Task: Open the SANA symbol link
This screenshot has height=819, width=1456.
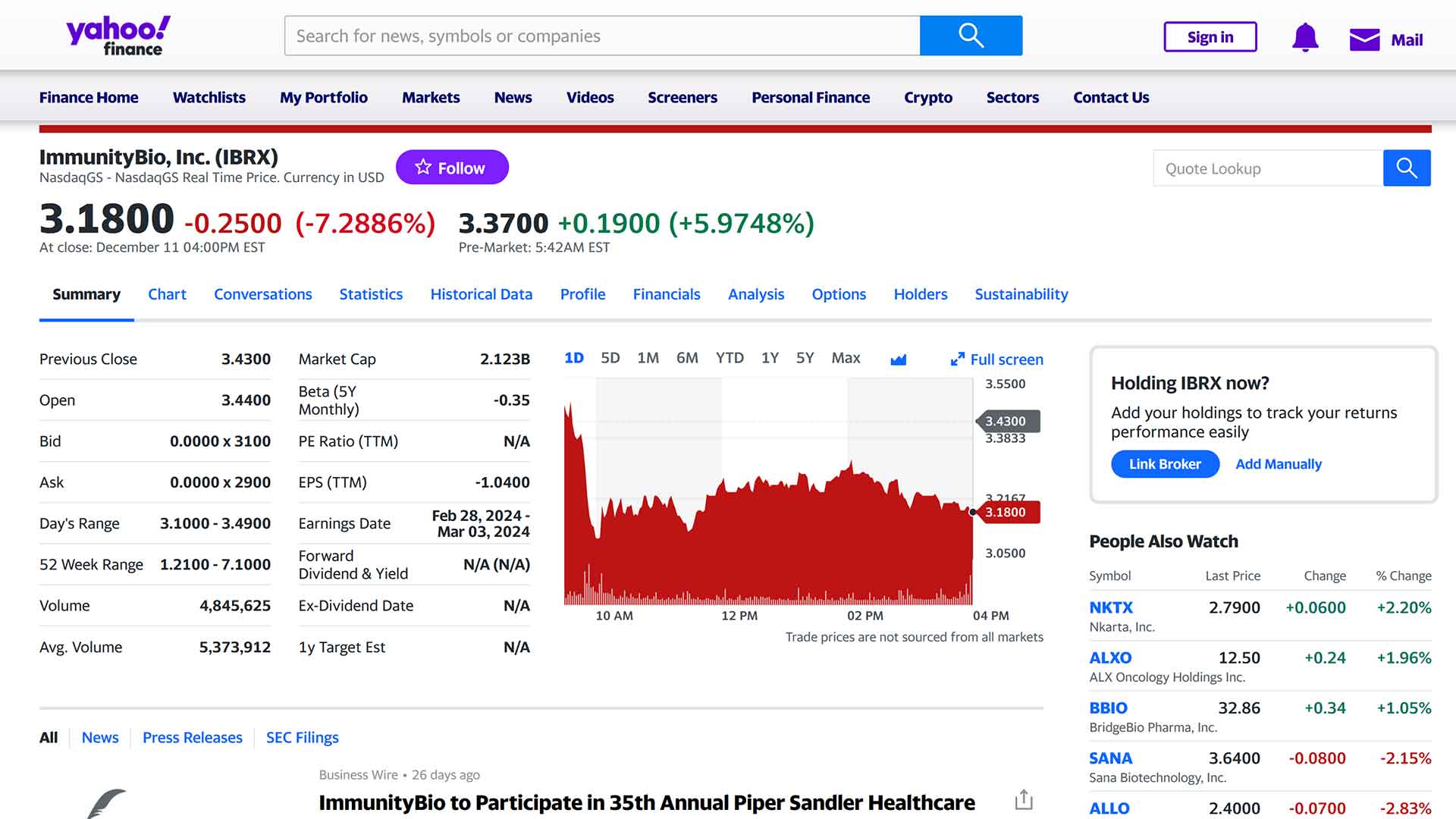Action: 1110,758
